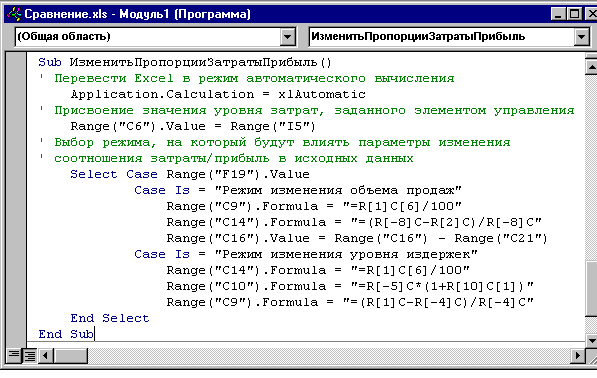The height and width of the screenshot is (378, 597).
Task: Switch to Procedure View button at bottom left
Action: [14, 356]
